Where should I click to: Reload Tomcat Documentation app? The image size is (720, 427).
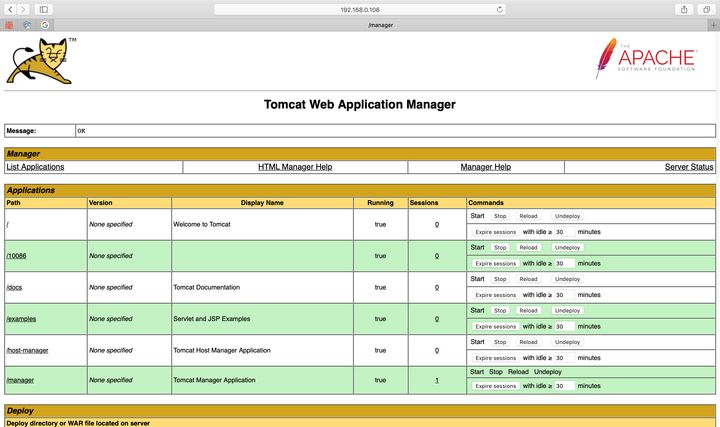528,279
